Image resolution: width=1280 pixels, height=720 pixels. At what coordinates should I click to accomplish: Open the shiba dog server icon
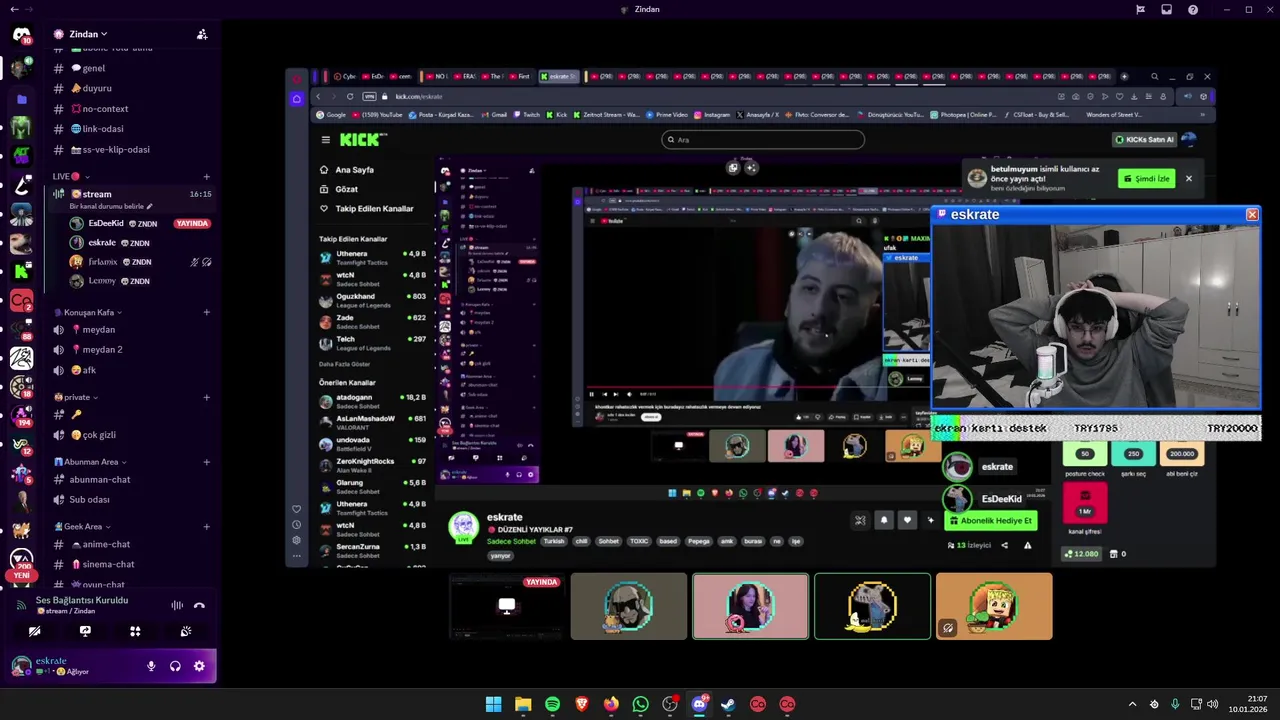(21, 530)
